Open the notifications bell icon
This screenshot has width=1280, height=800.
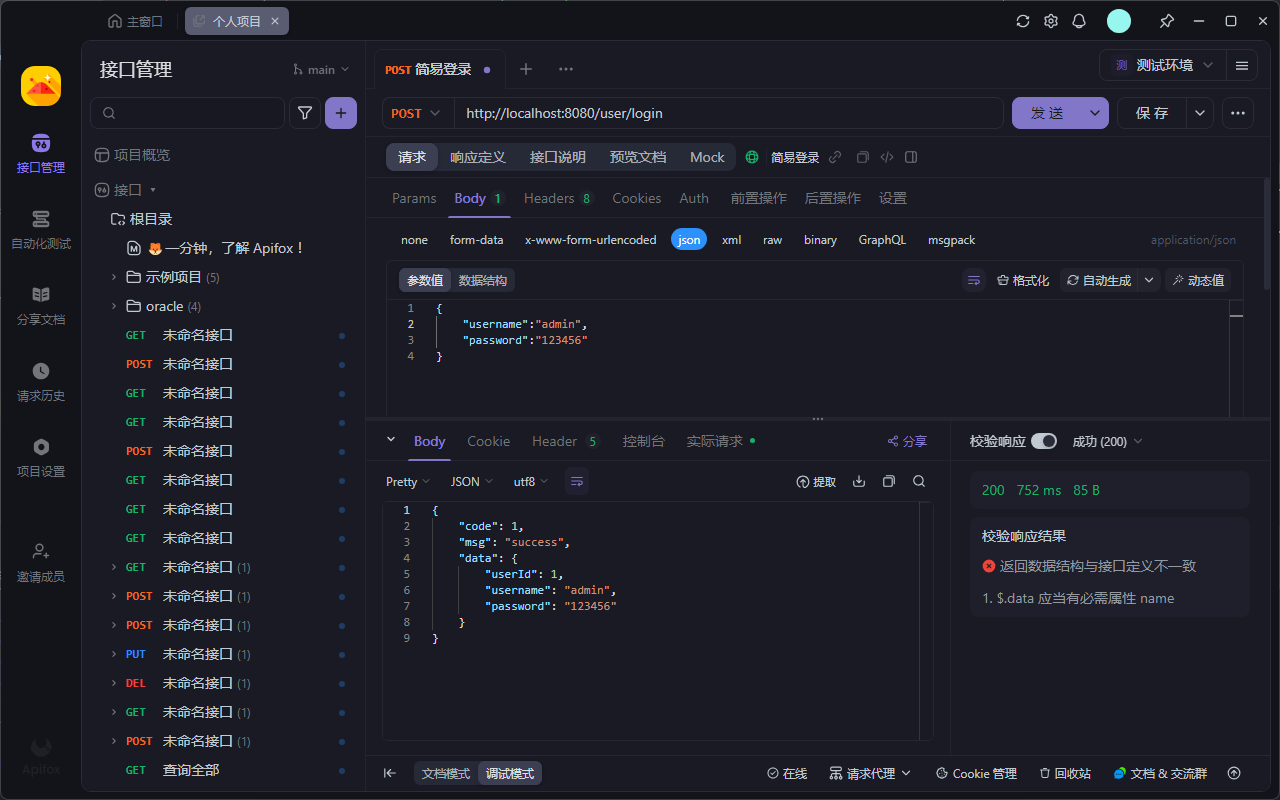click(x=1079, y=21)
